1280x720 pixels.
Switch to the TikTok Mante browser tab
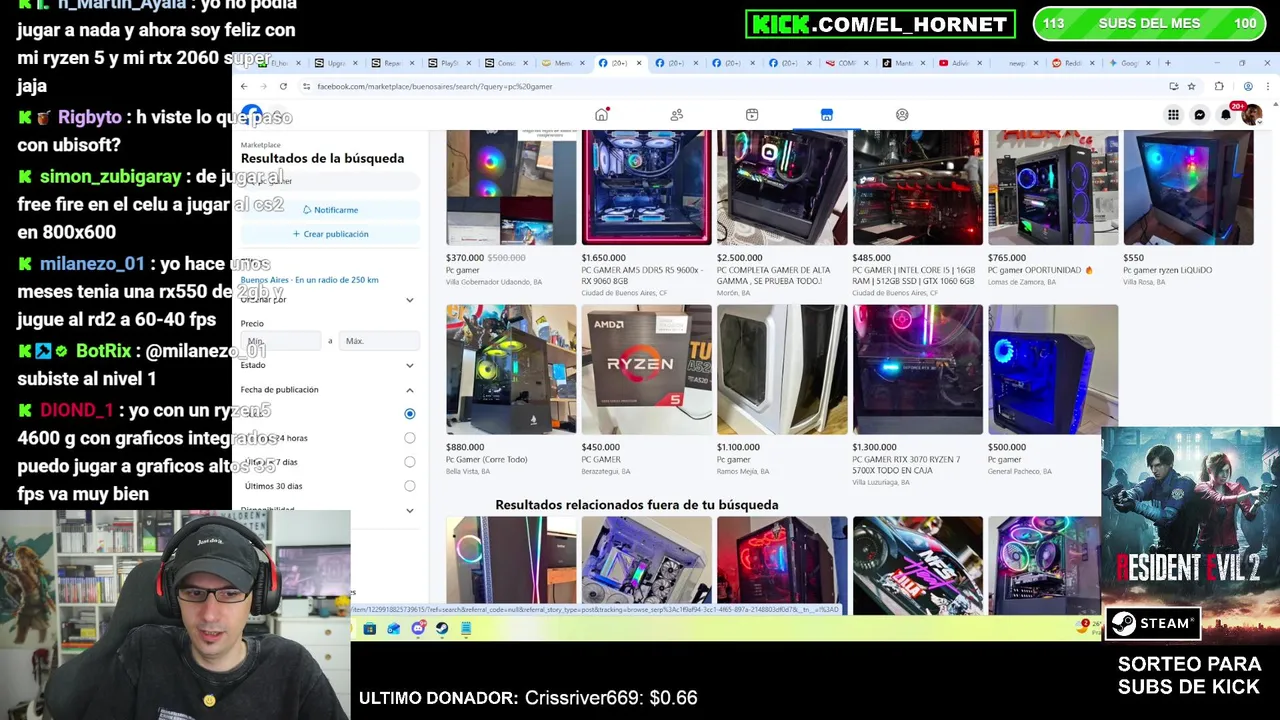pyautogui.click(x=904, y=63)
